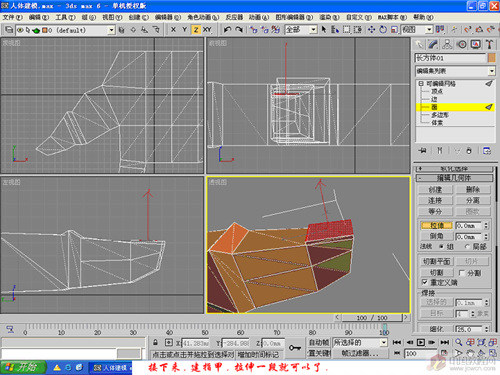The height and width of the screenshot is (375, 500).
Task: Expand the collapsed selection rollout above 编辑几何体
Action: tap(454, 169)
